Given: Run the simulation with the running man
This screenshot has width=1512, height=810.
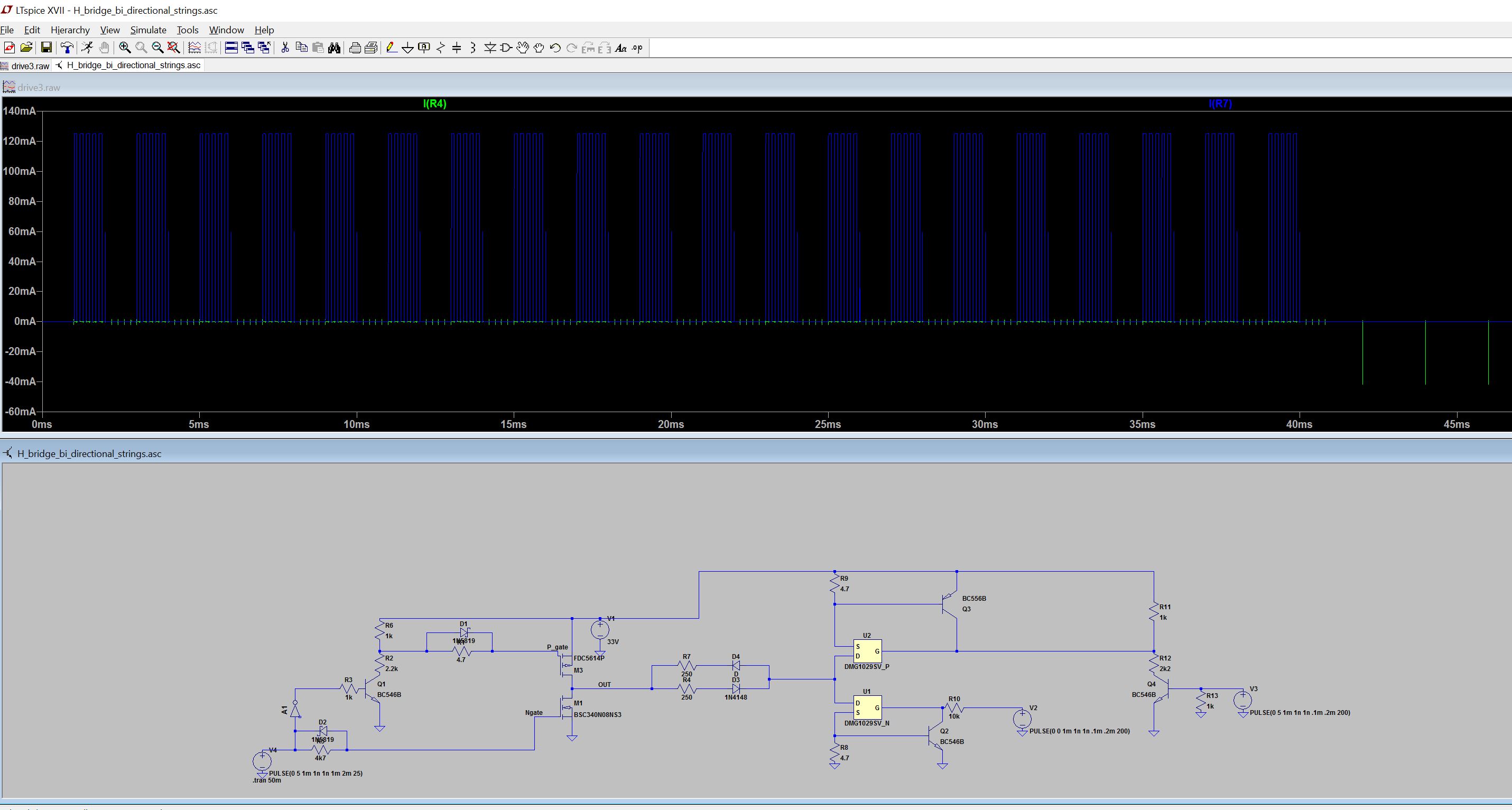Looking at the screenshot, I should (x=87, y=48).
